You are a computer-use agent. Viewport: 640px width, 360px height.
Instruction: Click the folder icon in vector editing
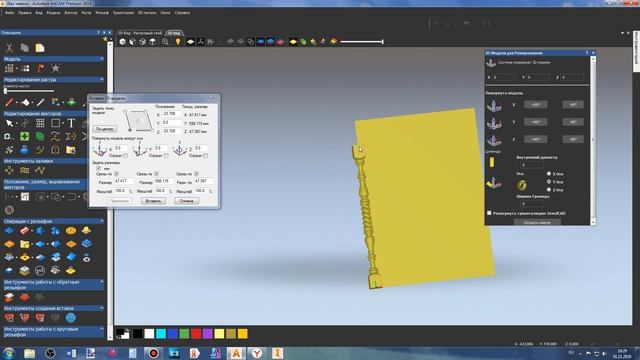pos(71,150)
